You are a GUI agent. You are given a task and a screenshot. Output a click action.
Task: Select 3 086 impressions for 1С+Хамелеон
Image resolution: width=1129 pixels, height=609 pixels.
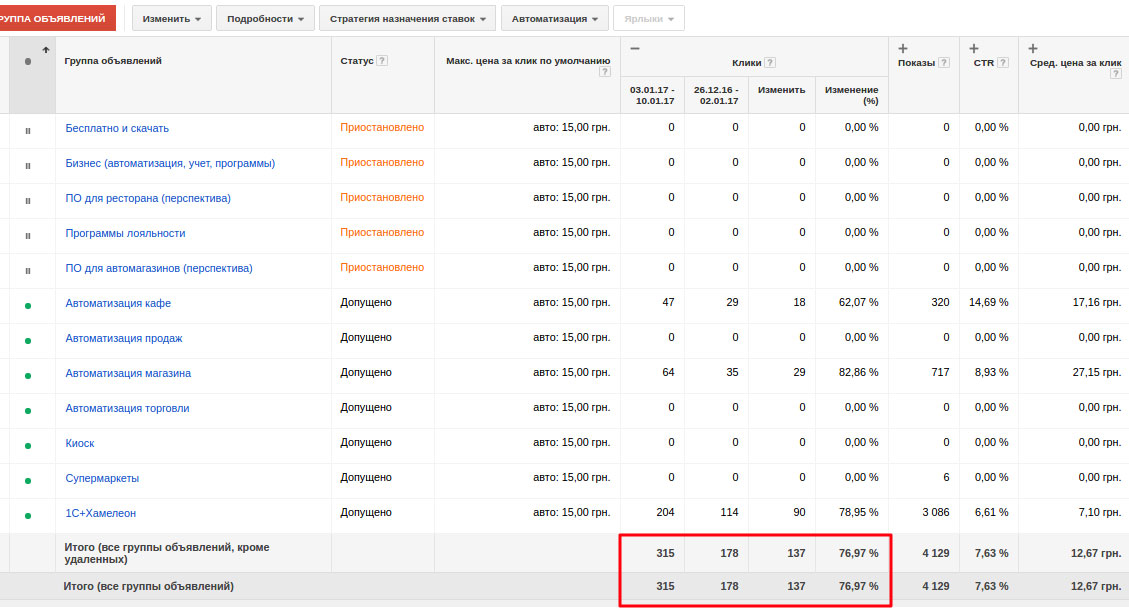click(x=935, y=513)
